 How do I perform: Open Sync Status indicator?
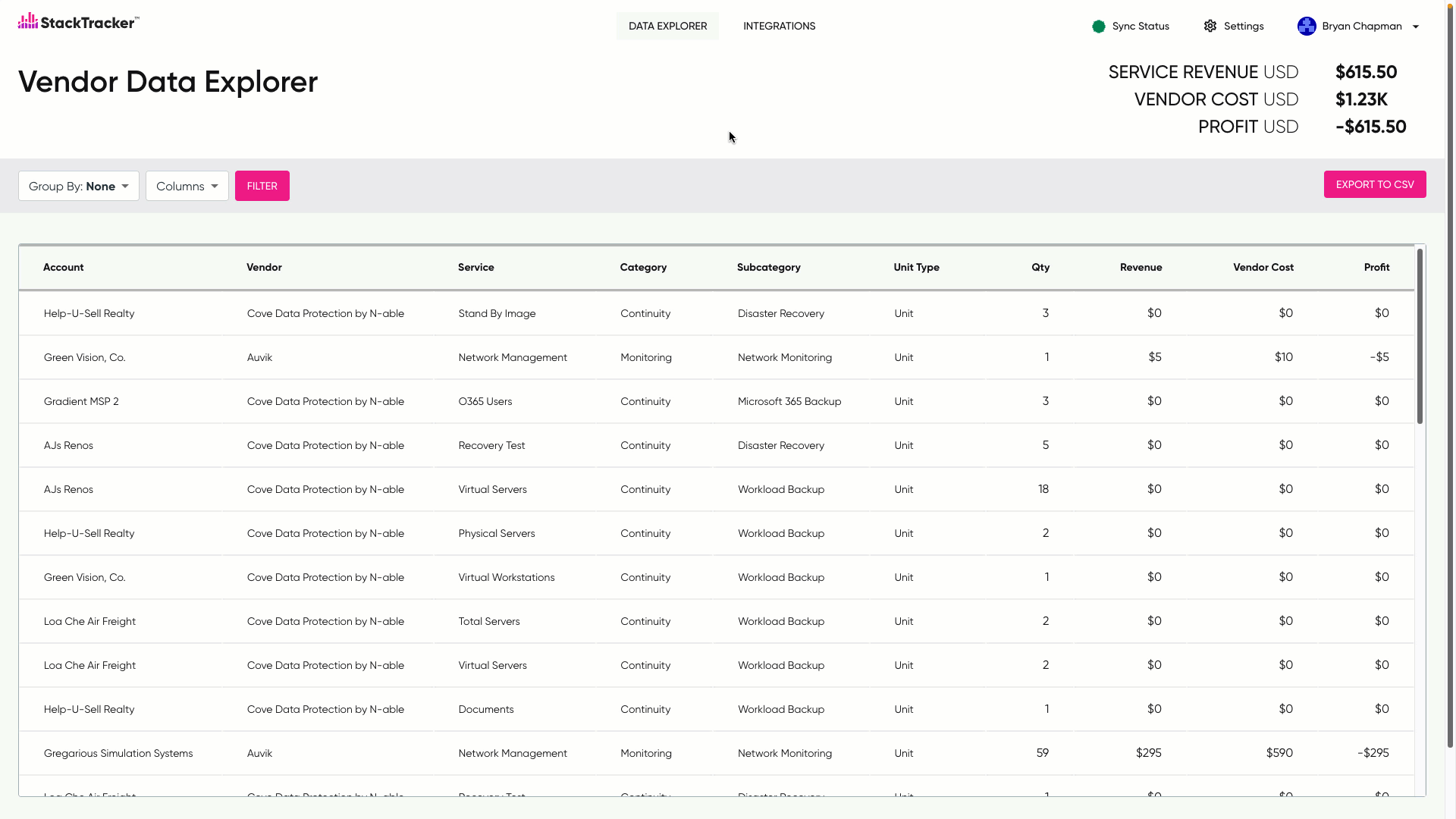1130,25
